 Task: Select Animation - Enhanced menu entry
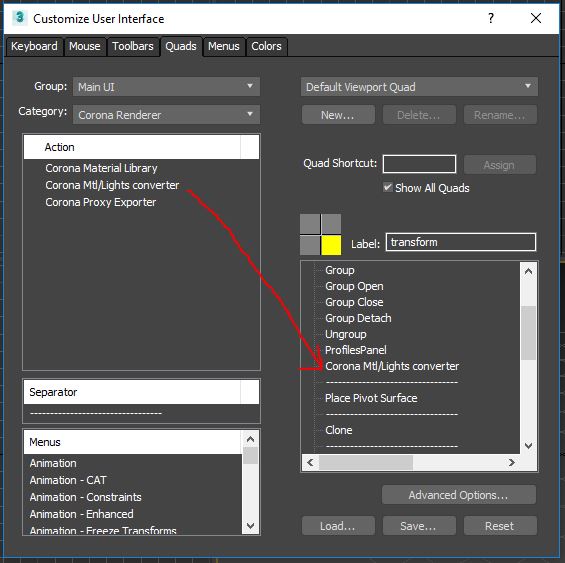pyautogui.click(x=81, y=514)
